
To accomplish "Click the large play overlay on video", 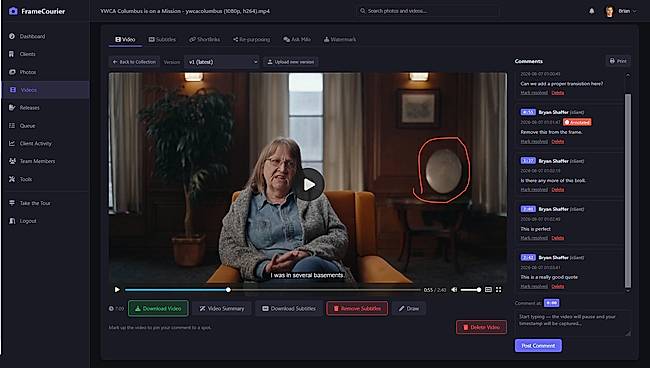I will 309,184.
